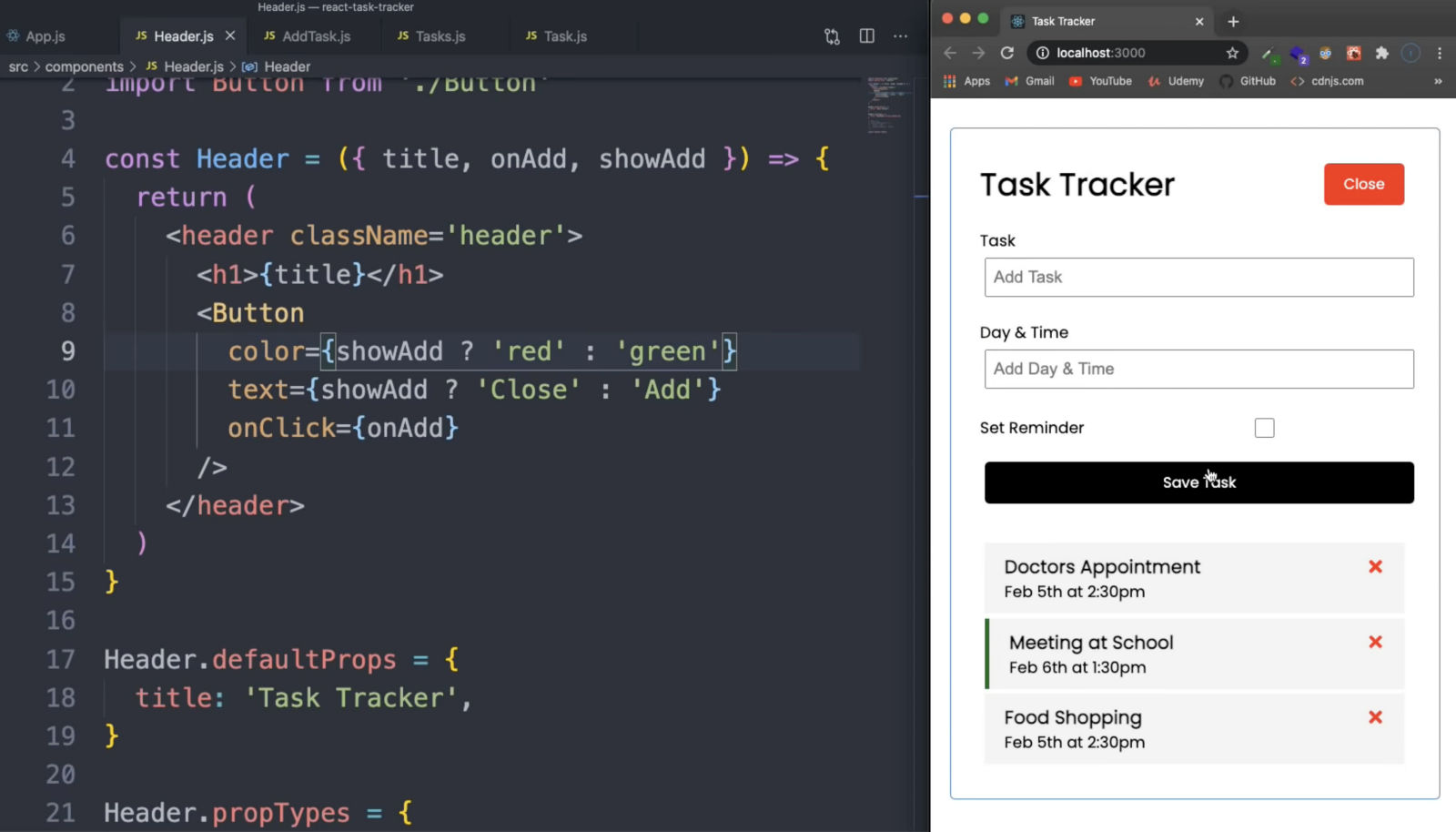
Task: Click the Header.js breadcrumb segment
Action: (185, 66)
